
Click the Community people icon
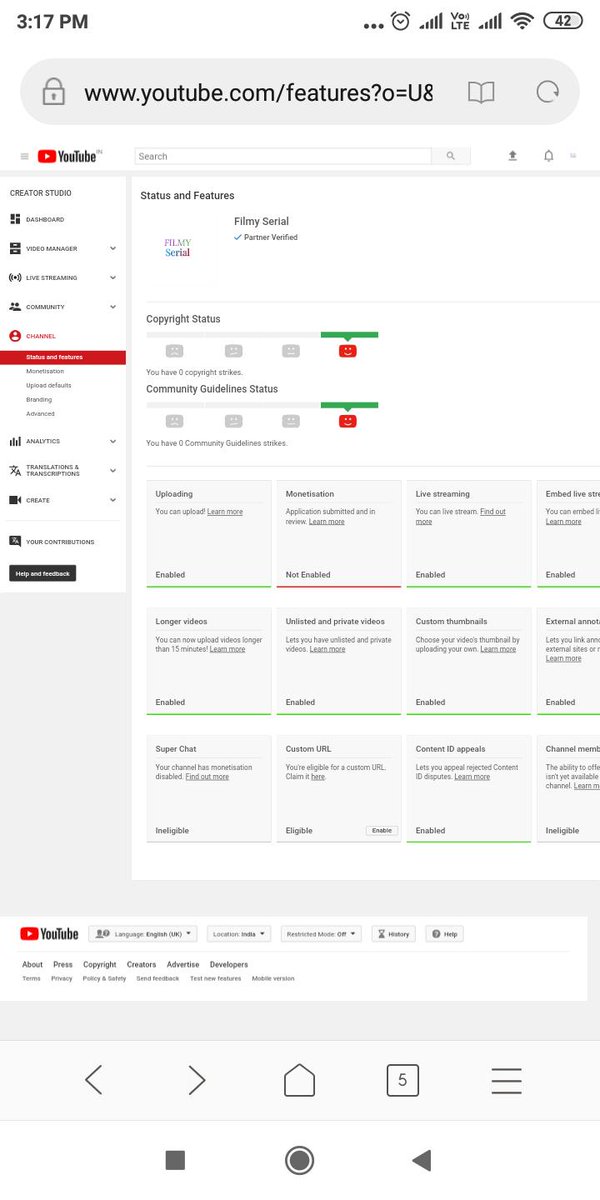pyautogui.click(x=15, y=307)
